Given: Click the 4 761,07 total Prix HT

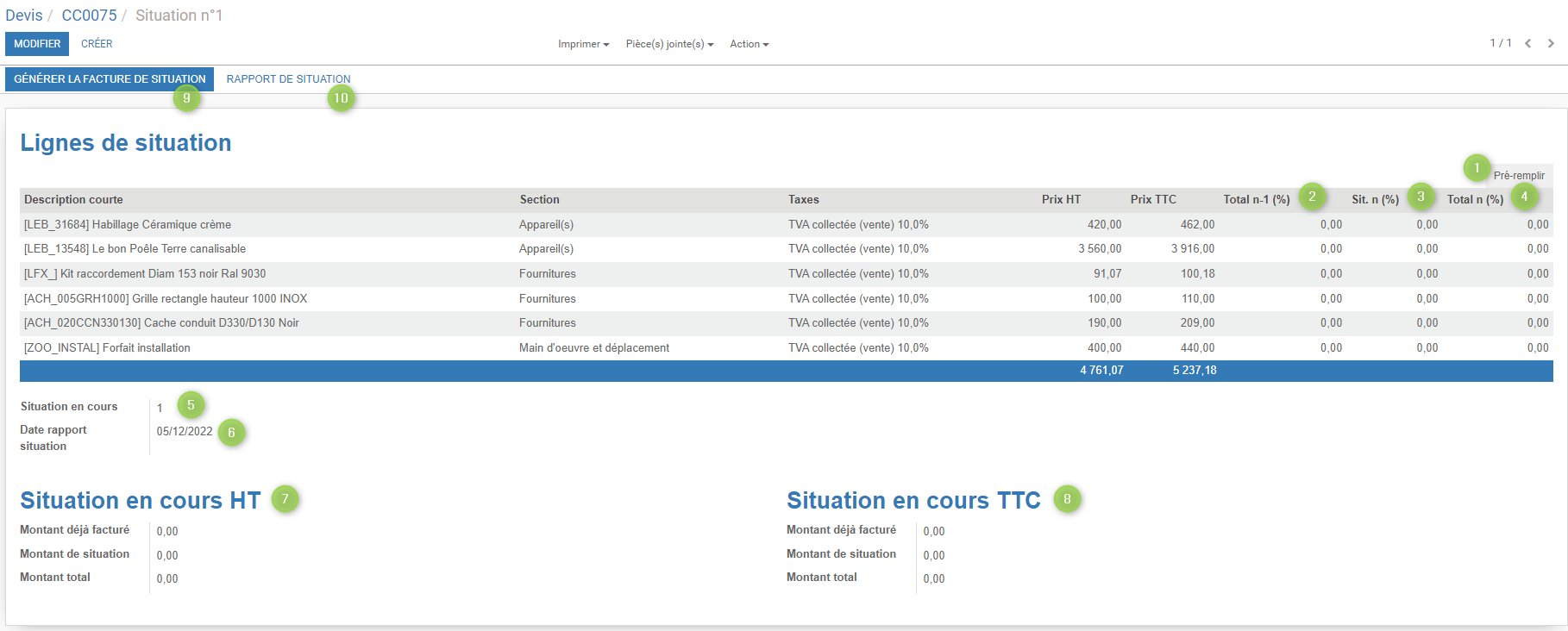Looking at the screenshot, I should [1101, 371].
